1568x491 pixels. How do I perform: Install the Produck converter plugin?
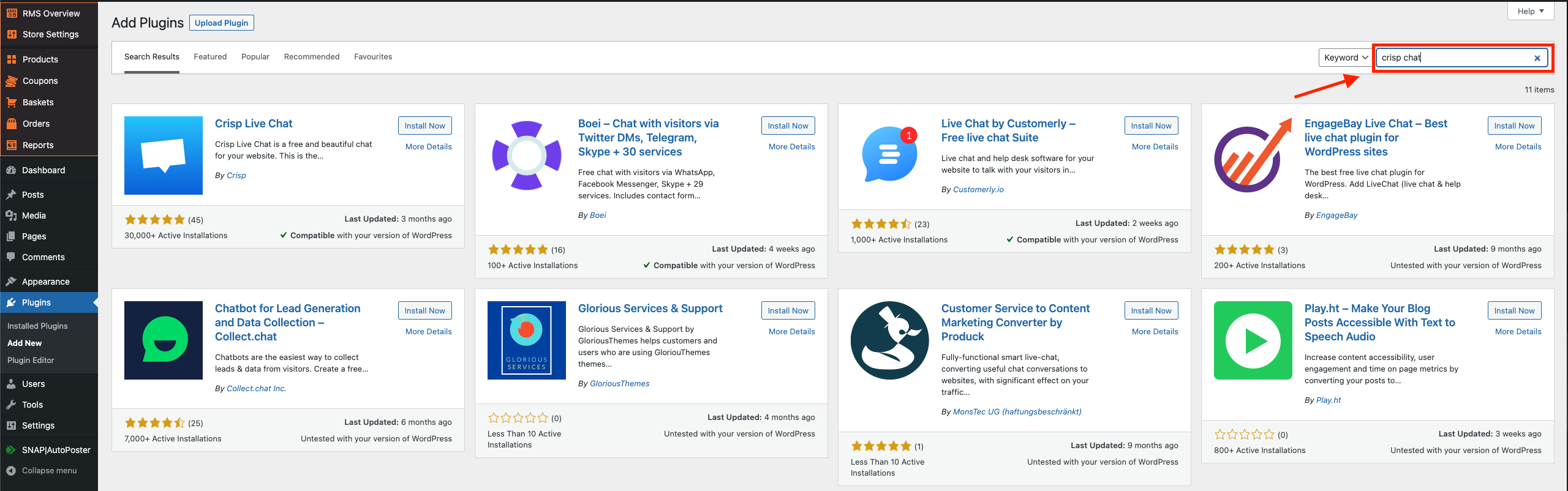tap(1151, 310)
